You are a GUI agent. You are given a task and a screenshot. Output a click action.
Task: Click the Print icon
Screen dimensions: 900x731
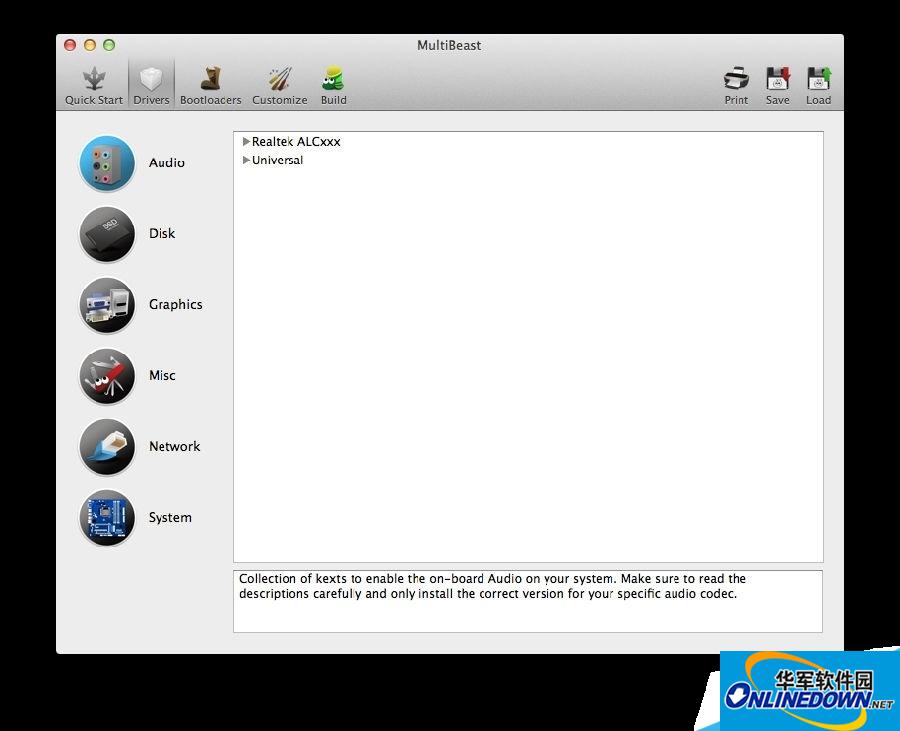point(736,80)
